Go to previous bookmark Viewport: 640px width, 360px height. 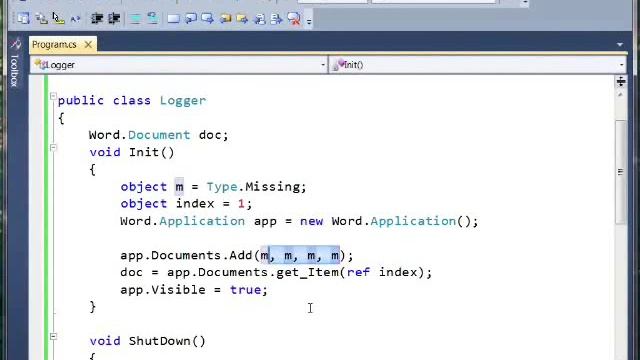191,18
